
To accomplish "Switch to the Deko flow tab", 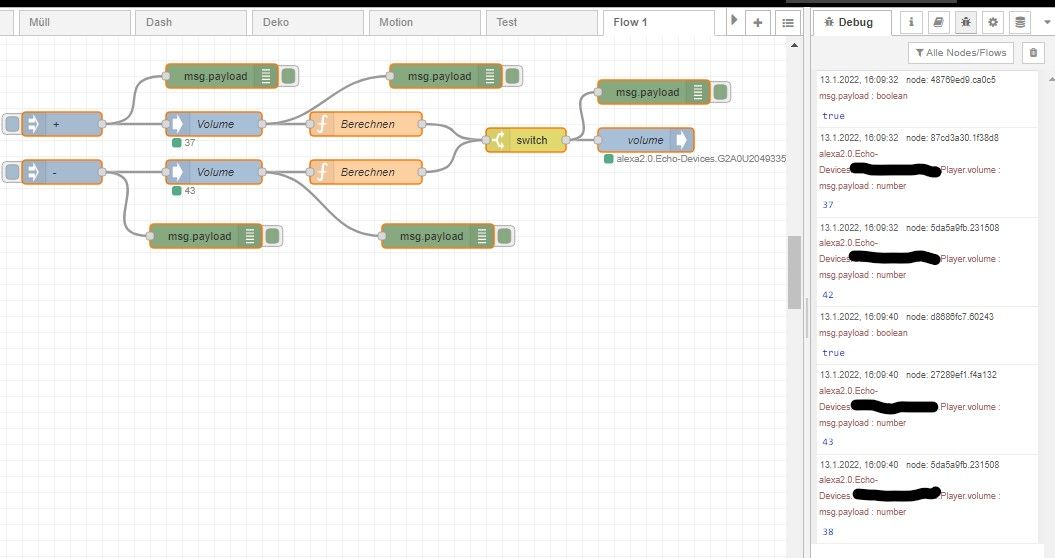I will tap(308, 22).
